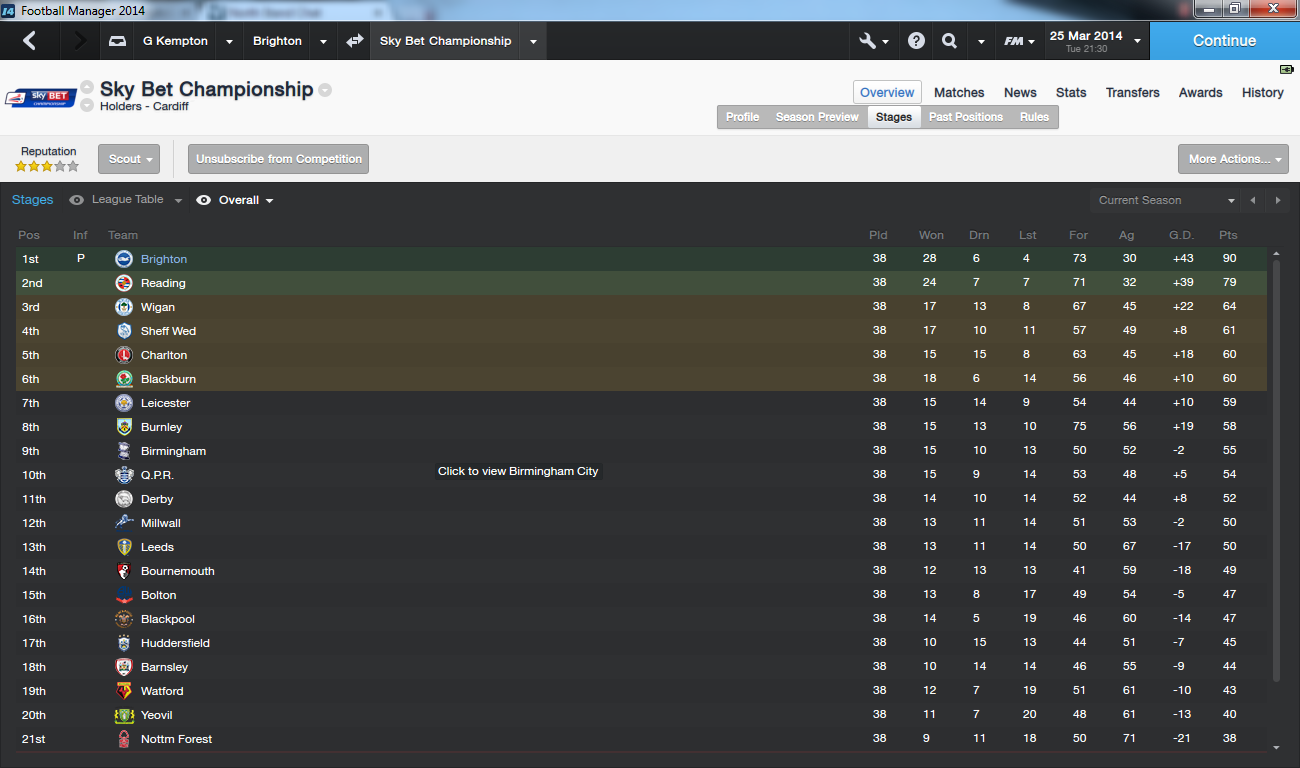Go back with the left arrow

coord(29,41)
